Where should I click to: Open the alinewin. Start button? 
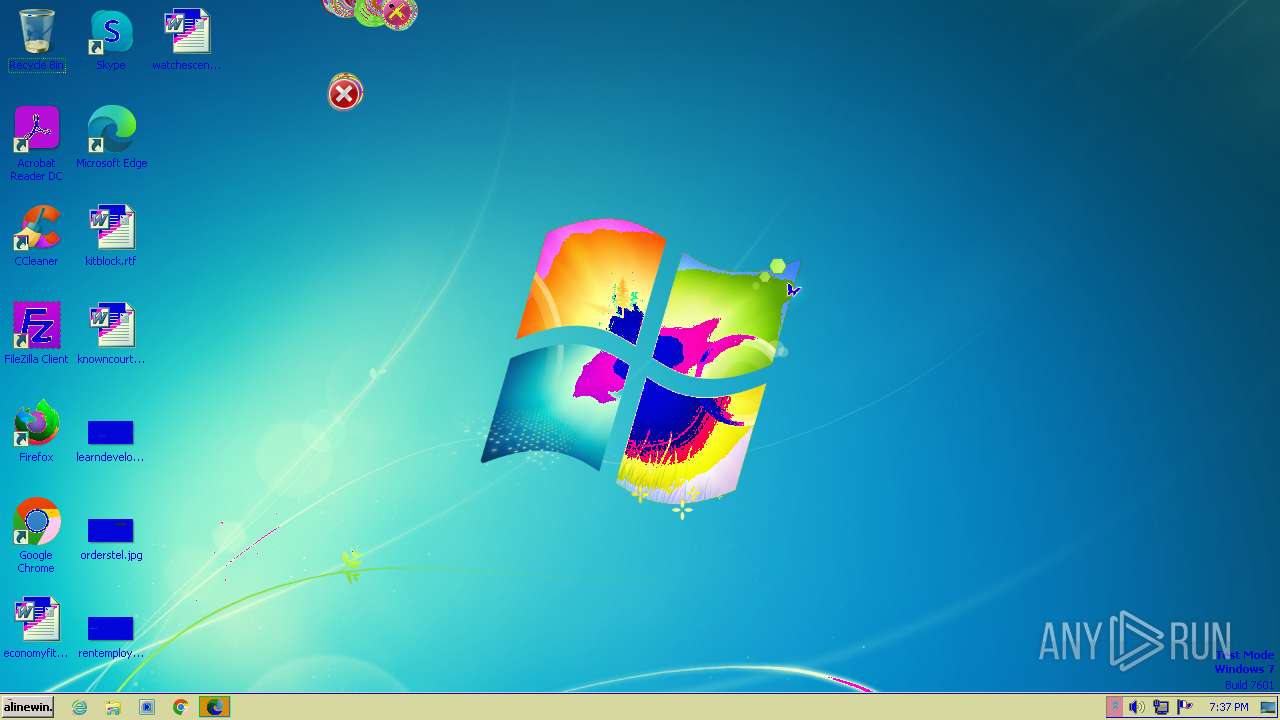pyautogui.click(x=28, y=707)
